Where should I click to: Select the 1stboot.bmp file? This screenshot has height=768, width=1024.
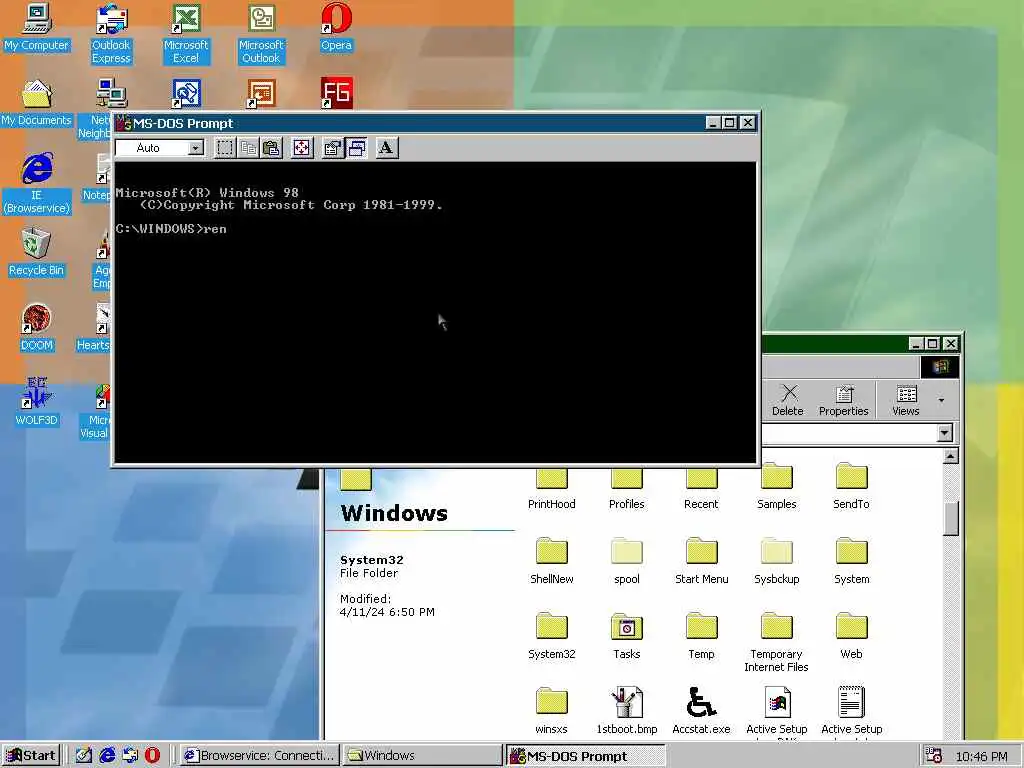(x=626, y=712)
